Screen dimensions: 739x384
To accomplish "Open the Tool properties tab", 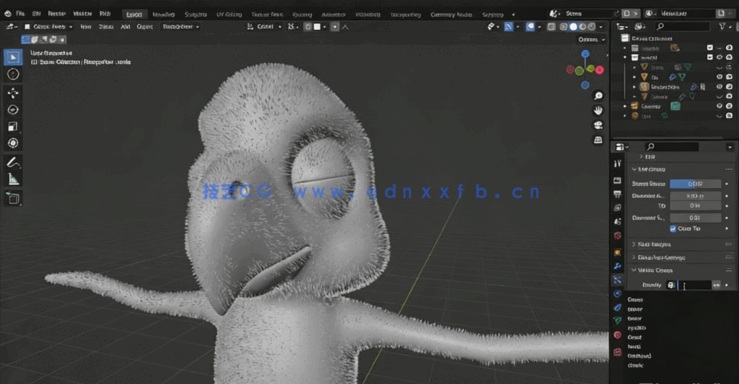I will click(x=617, y=164).
